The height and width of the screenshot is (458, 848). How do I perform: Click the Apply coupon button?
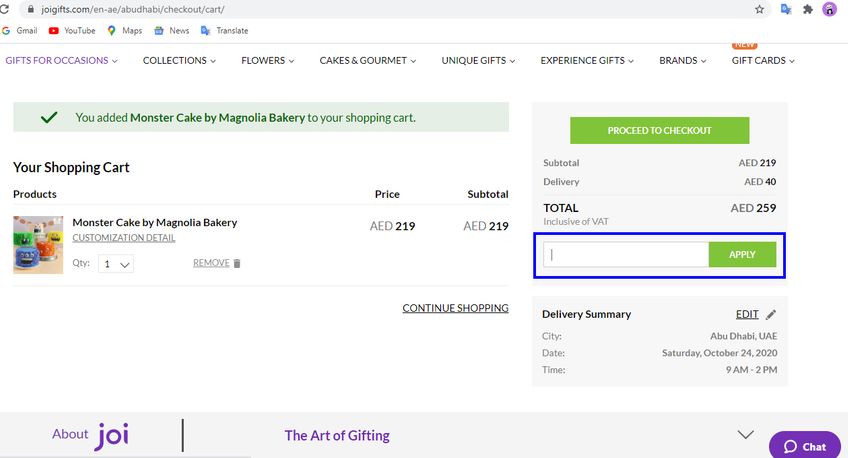click(x=742, y=255)
